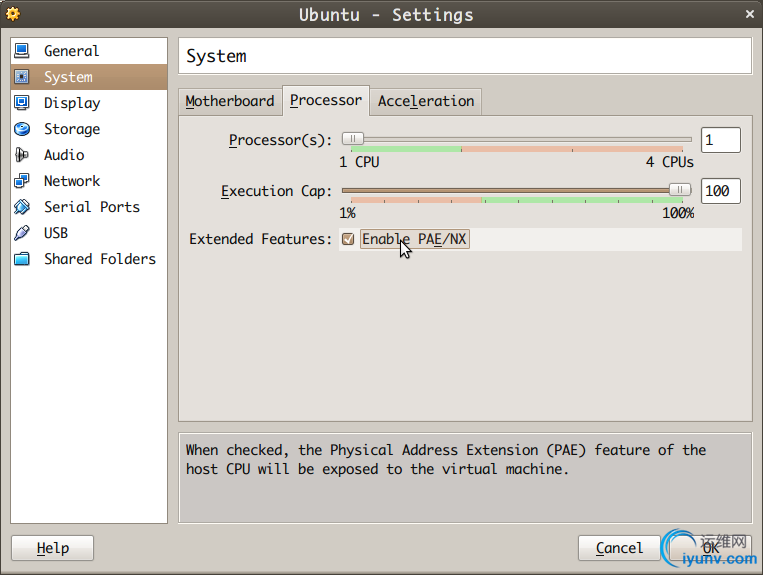The height and width of the screenshot is (575, 763).
Task: Click the Audio speaker icon in sidebar
Action: (x=22, y=155)
